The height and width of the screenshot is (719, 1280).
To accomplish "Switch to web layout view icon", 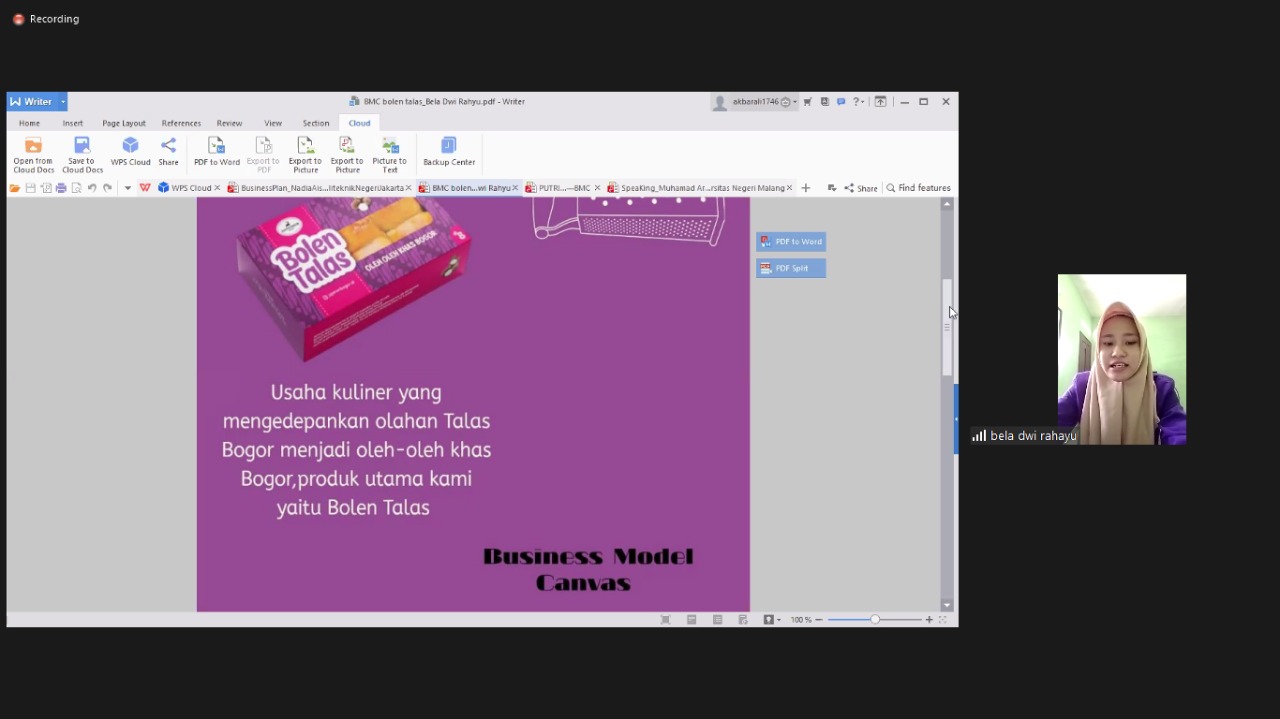I will point(742,620).
